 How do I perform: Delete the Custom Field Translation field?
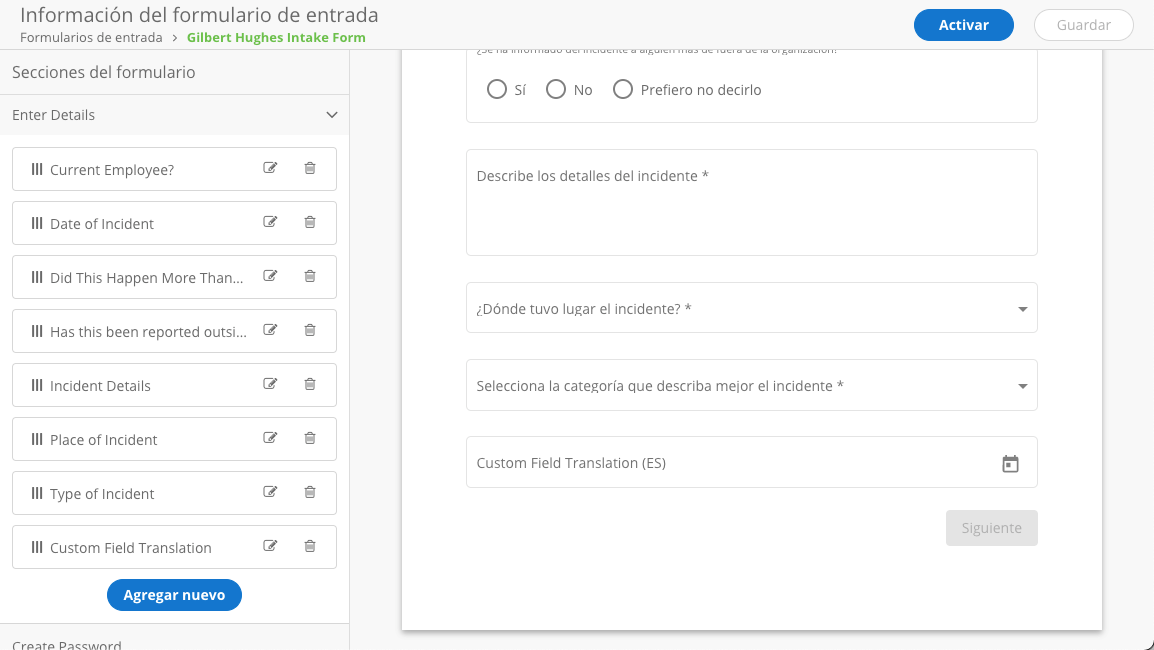(310, 545)
